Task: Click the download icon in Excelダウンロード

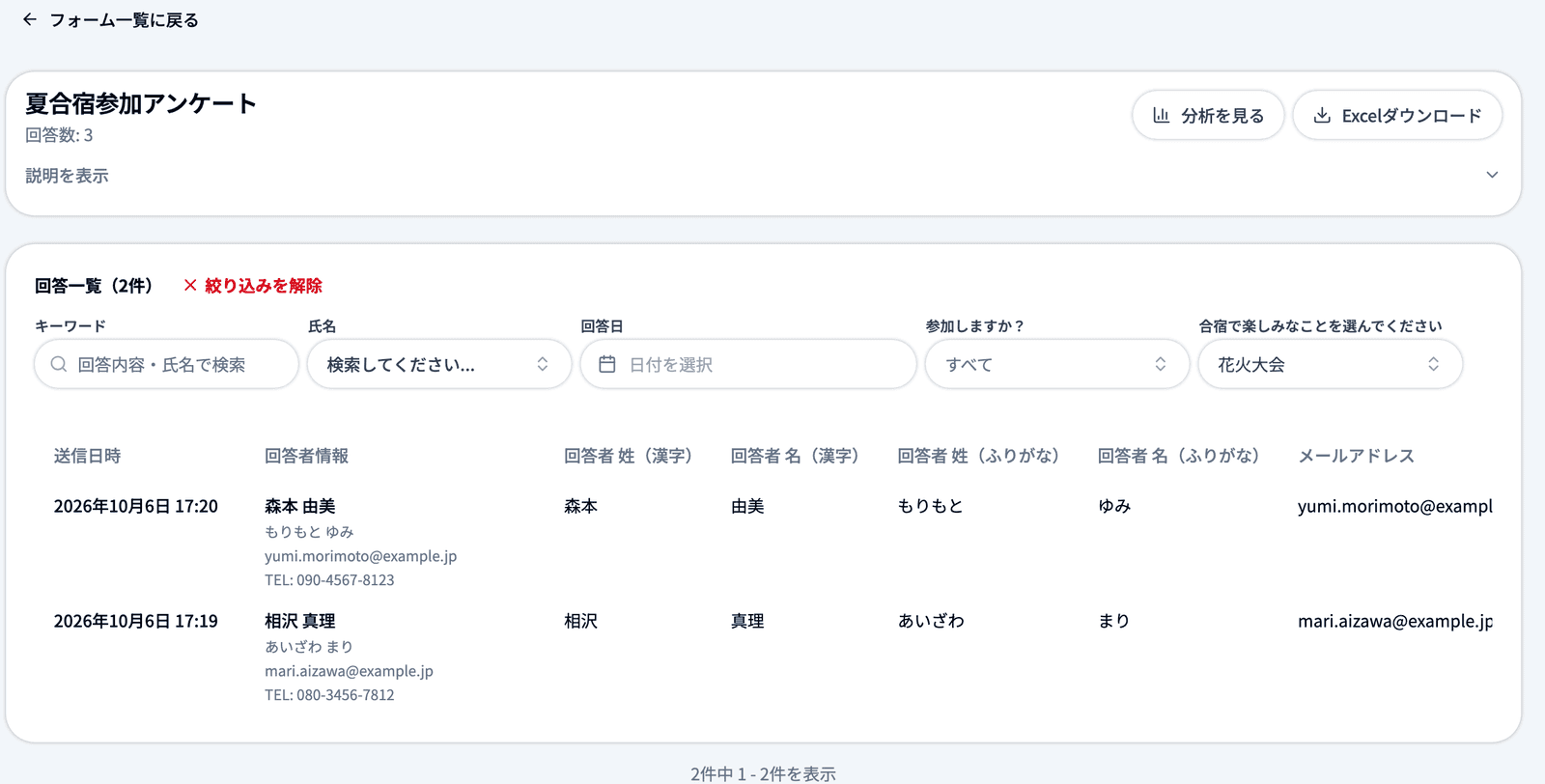Action: tap(1322, 116)
